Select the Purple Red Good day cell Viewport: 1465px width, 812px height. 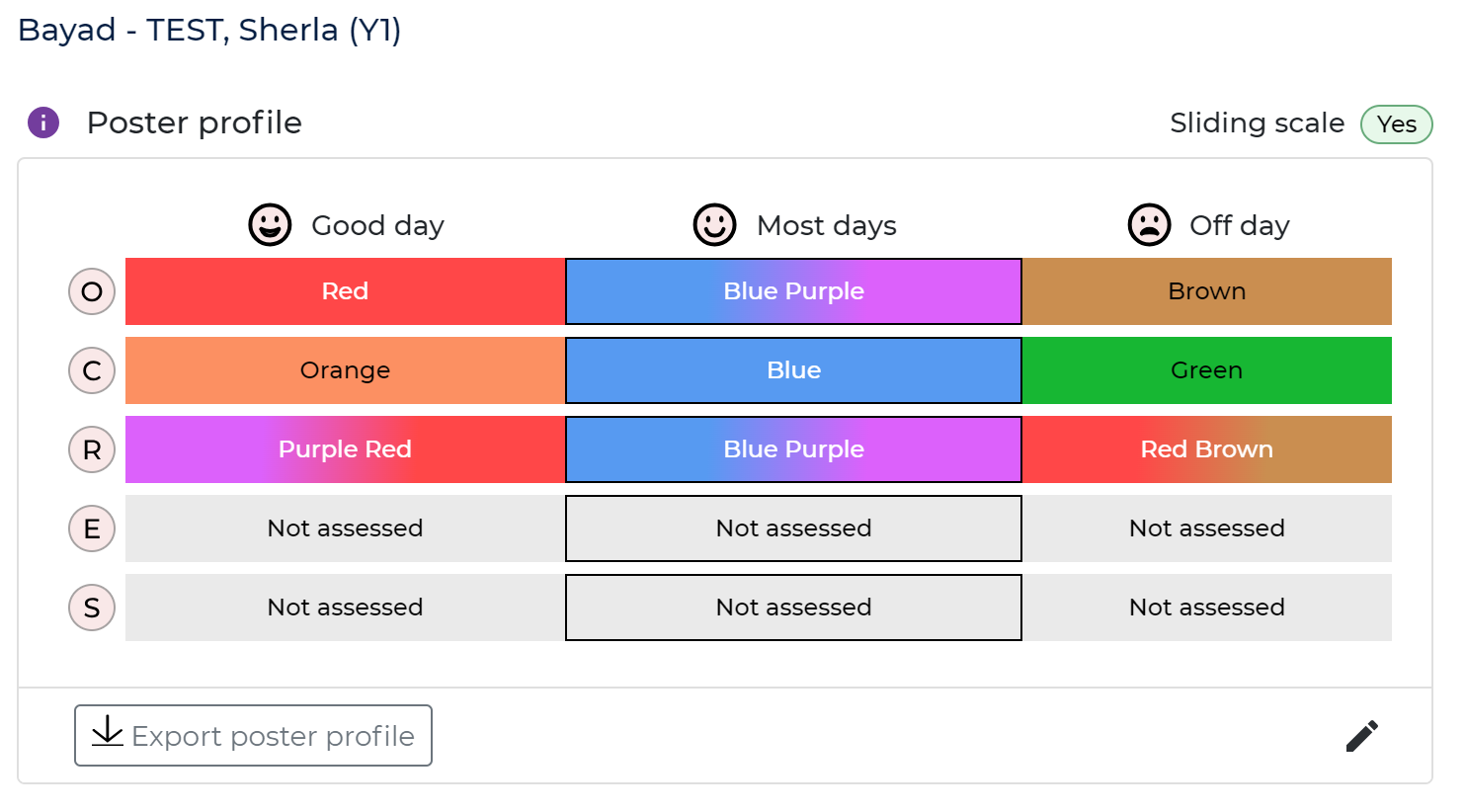click(345, 449)
